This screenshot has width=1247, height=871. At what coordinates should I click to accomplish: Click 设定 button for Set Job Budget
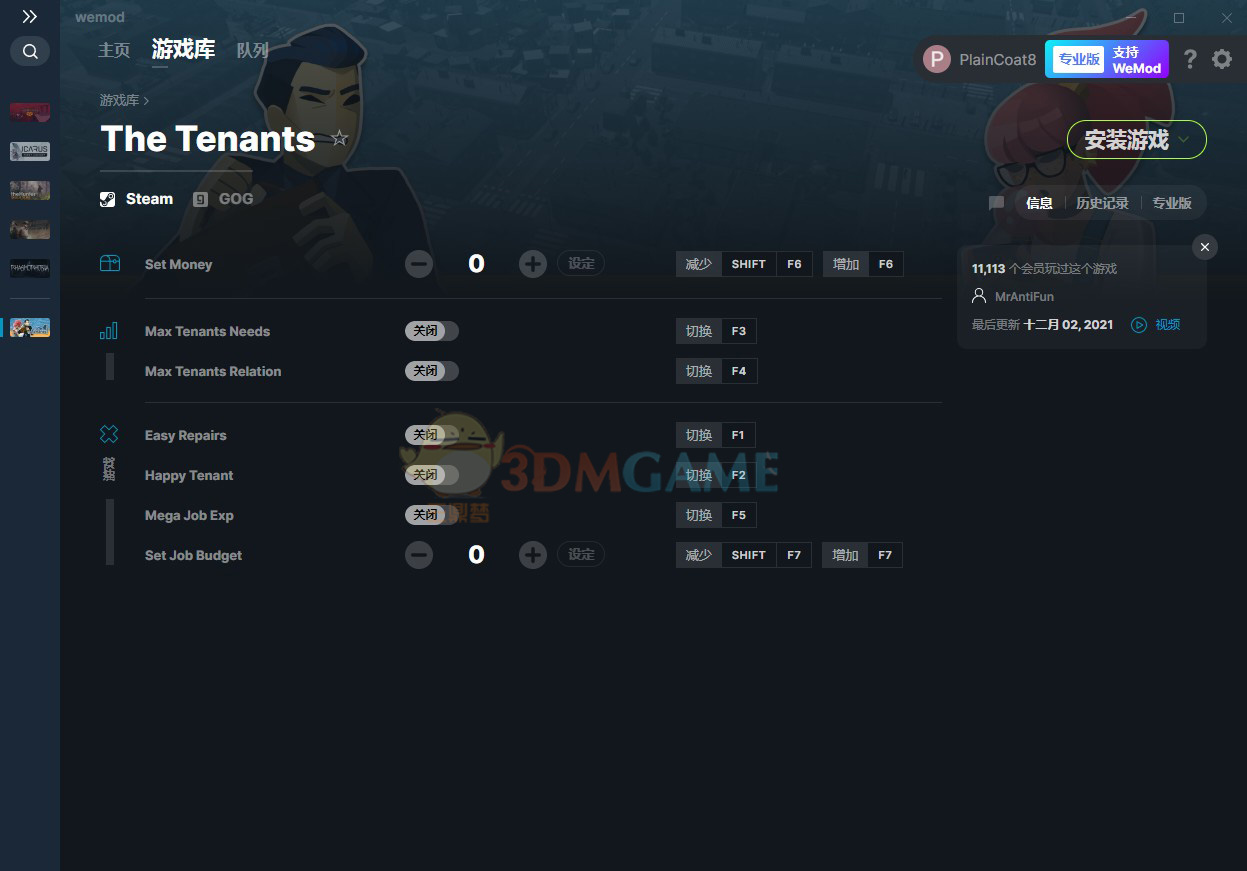581,555
